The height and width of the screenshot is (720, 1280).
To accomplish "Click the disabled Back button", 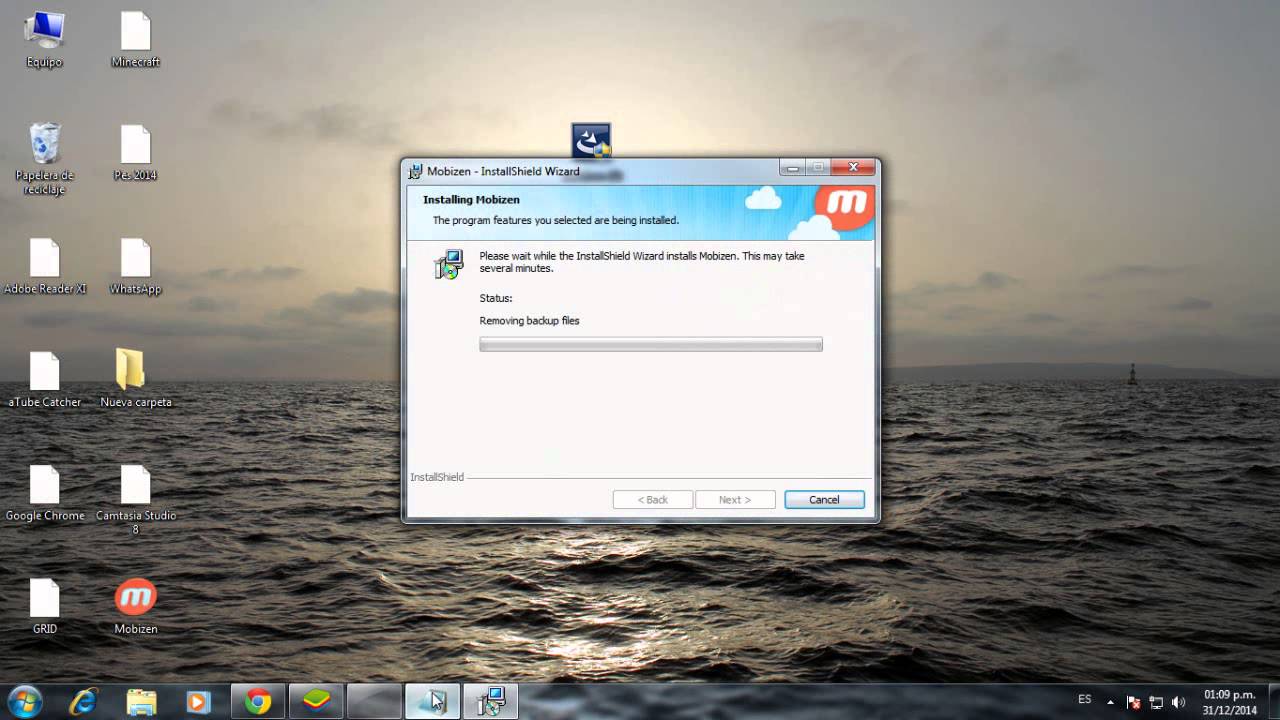I will [653, 500].
